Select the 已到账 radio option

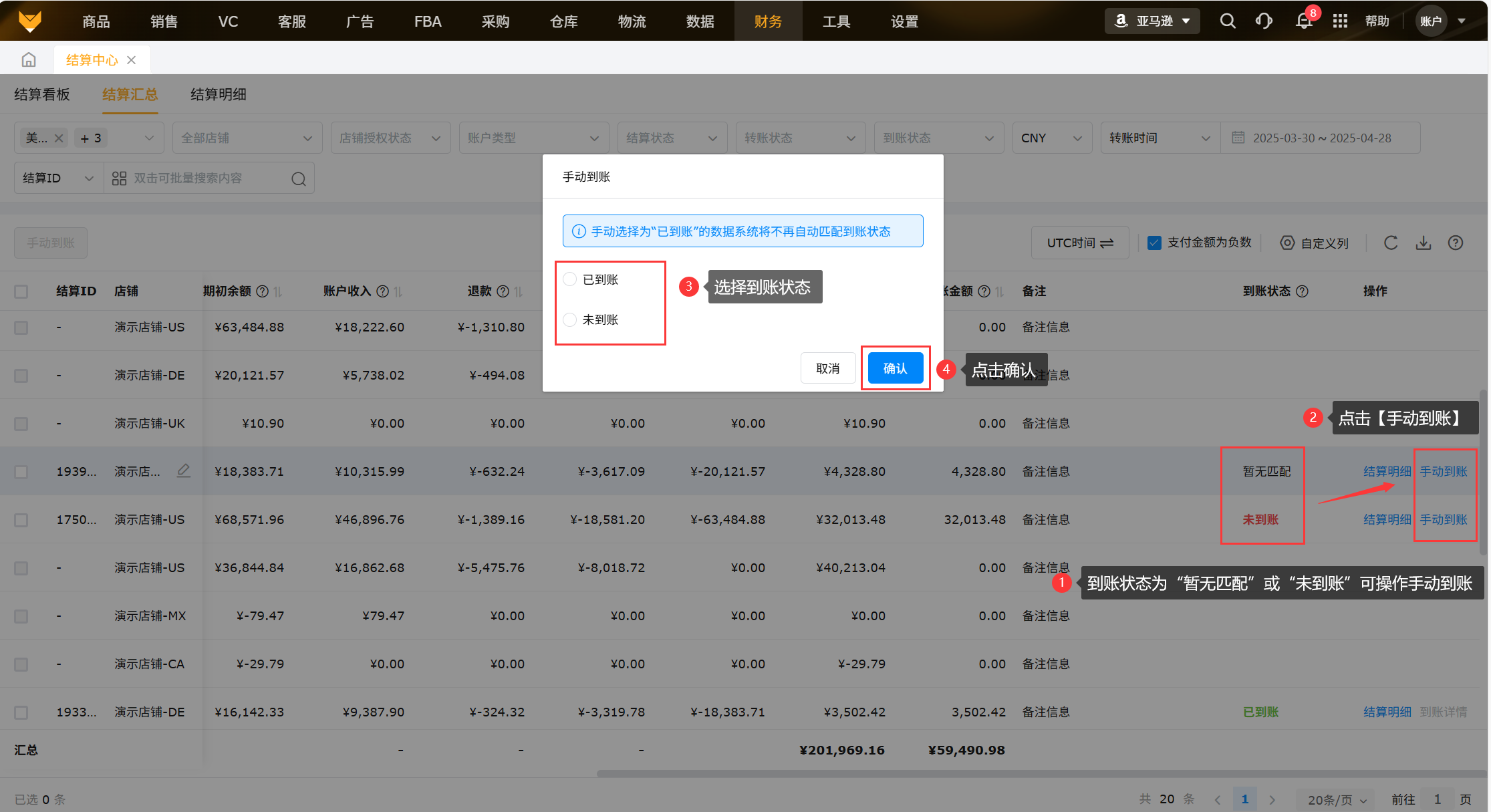570,279
